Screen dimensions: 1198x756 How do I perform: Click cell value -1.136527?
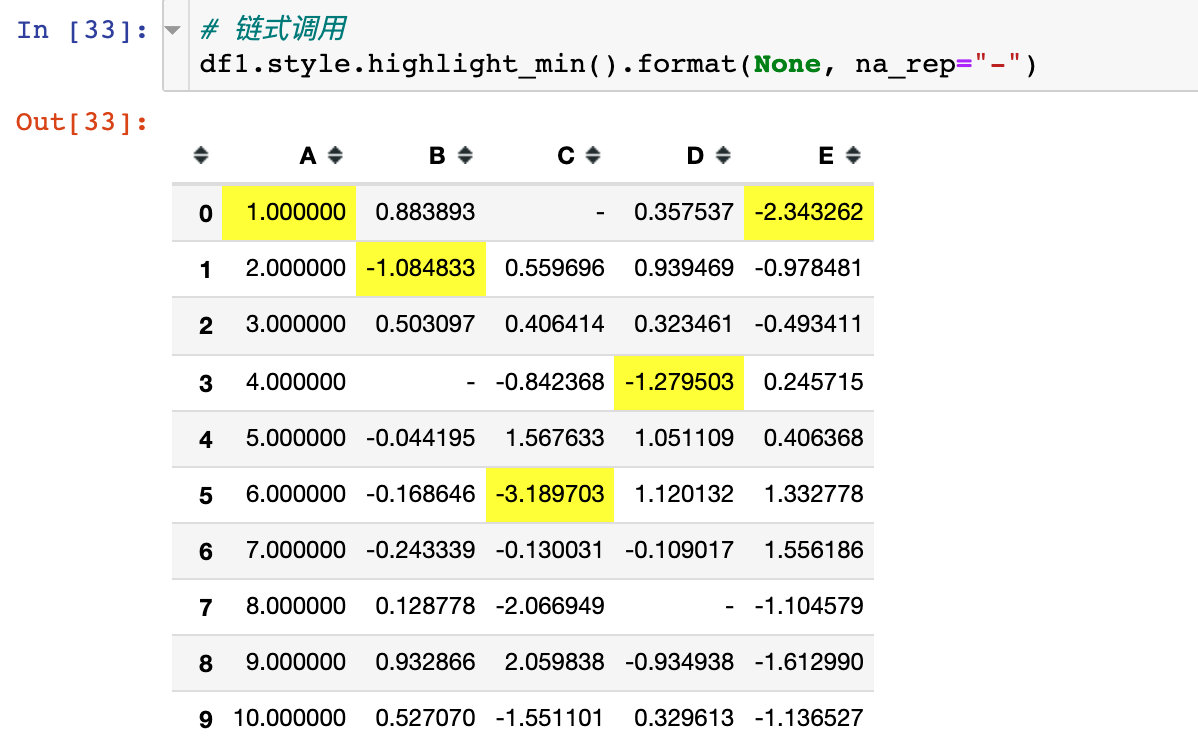(x=808, y=718)
